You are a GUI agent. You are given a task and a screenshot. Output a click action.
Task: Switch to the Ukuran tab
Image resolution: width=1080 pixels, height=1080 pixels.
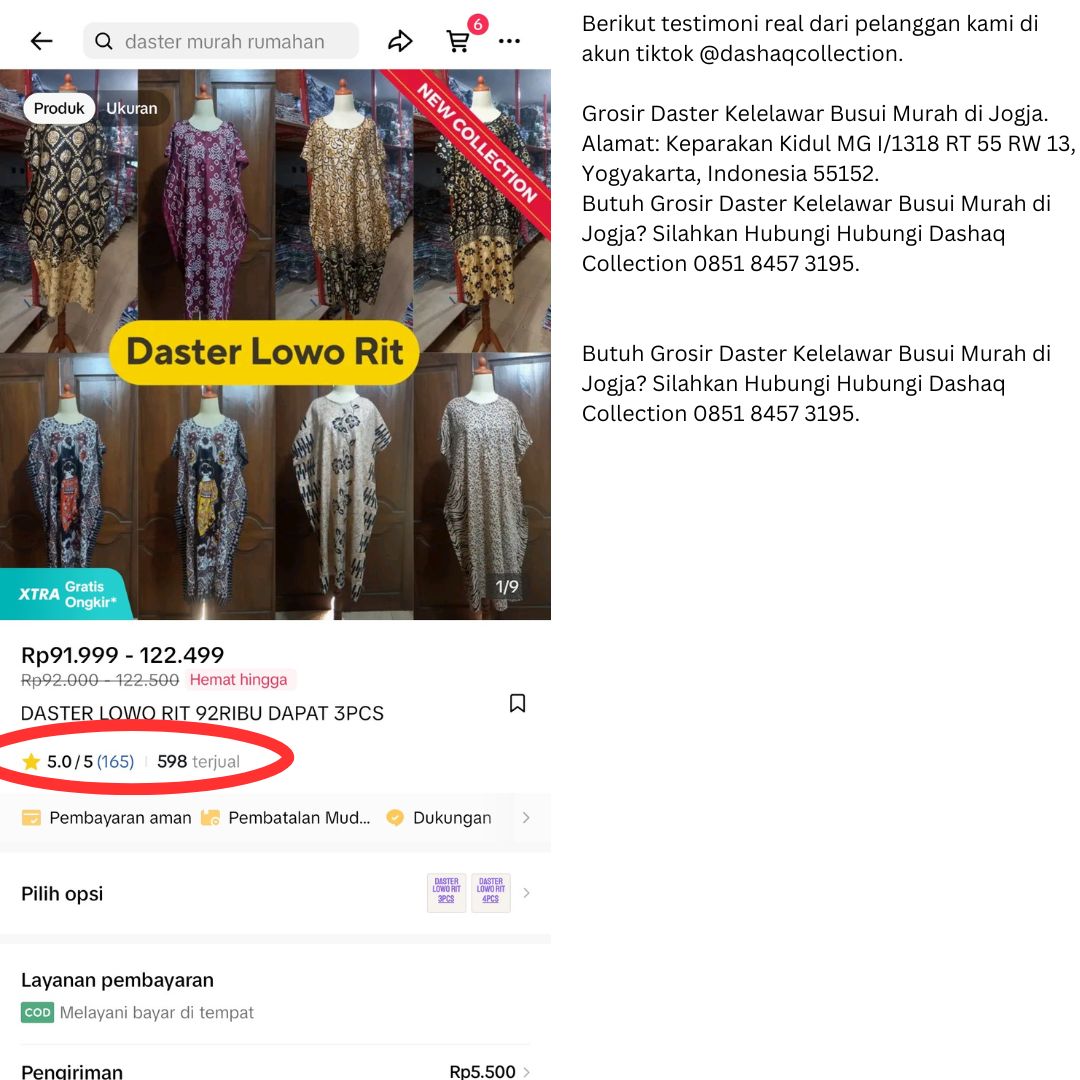point(132,108)
